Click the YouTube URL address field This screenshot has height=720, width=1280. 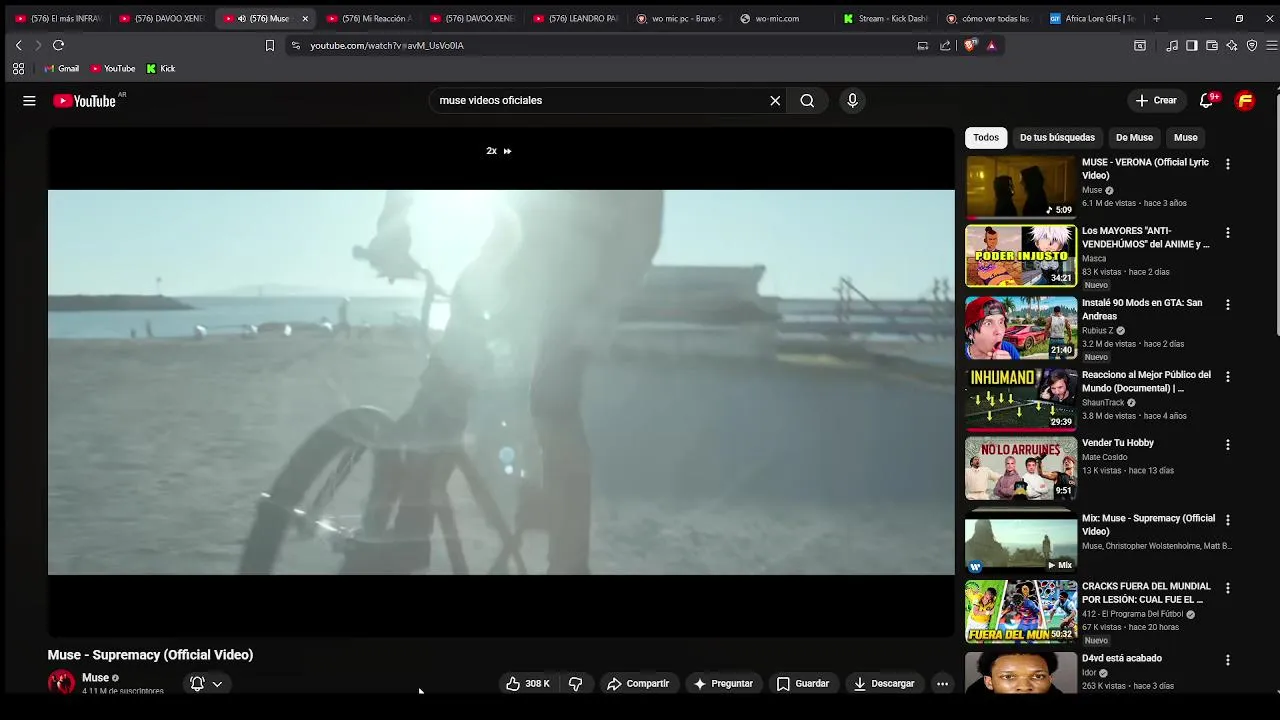[600, 45]
